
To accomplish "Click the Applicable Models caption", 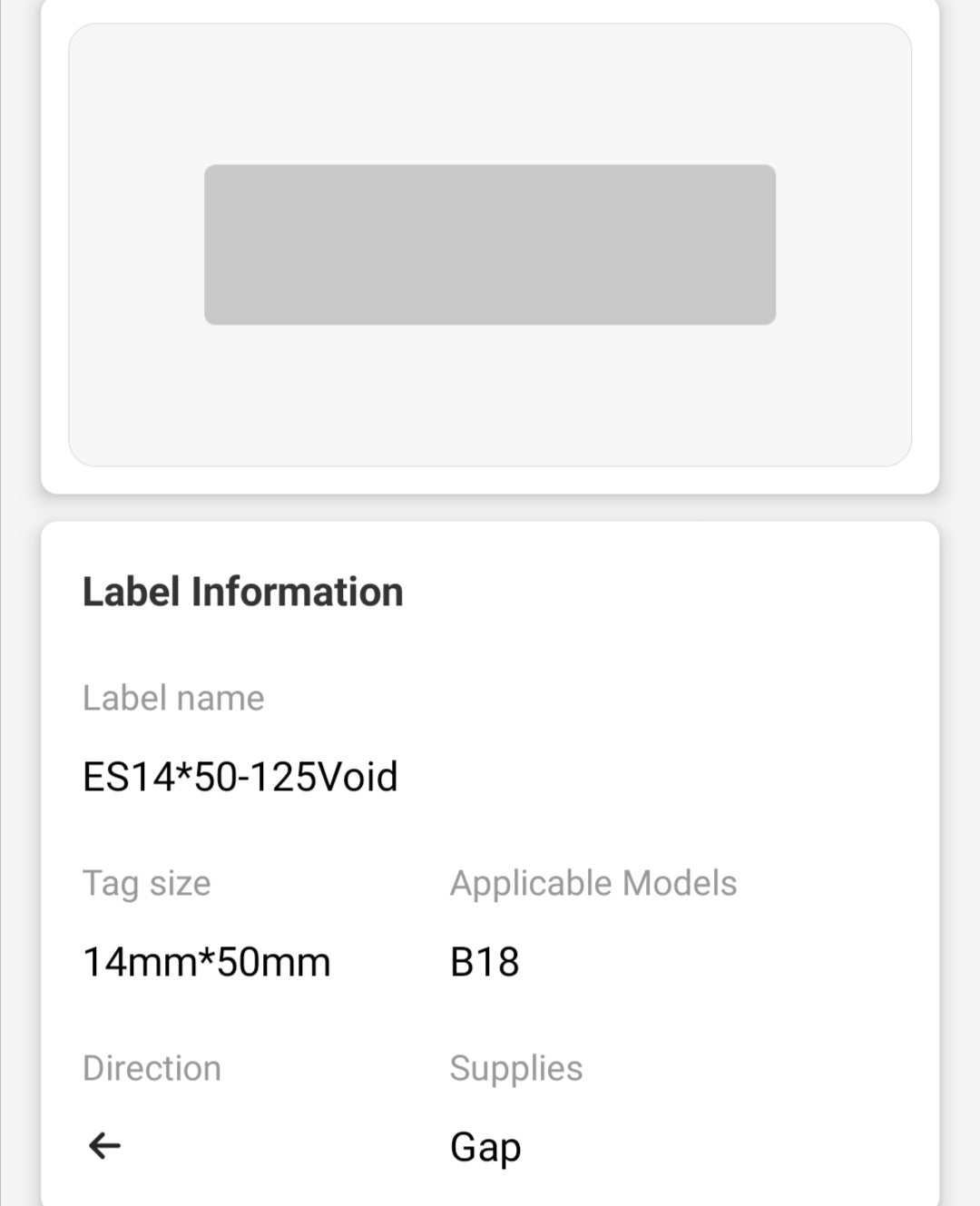I will point(593,883).
